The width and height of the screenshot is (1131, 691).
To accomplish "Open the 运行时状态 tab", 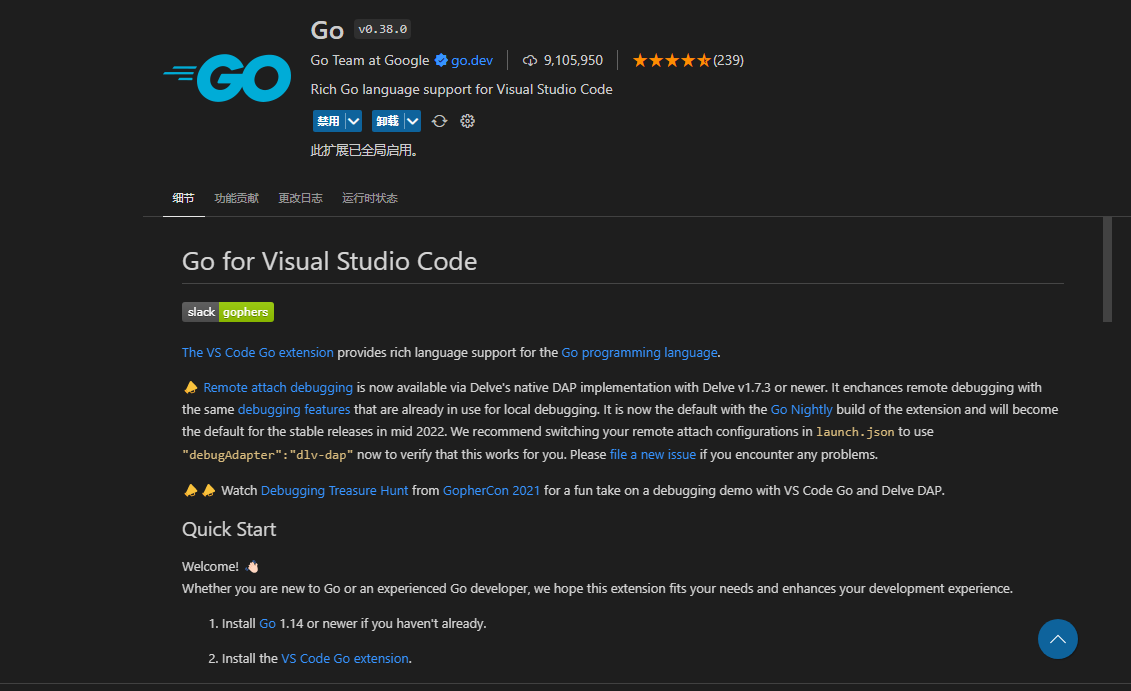I will (x=370, y=197).
